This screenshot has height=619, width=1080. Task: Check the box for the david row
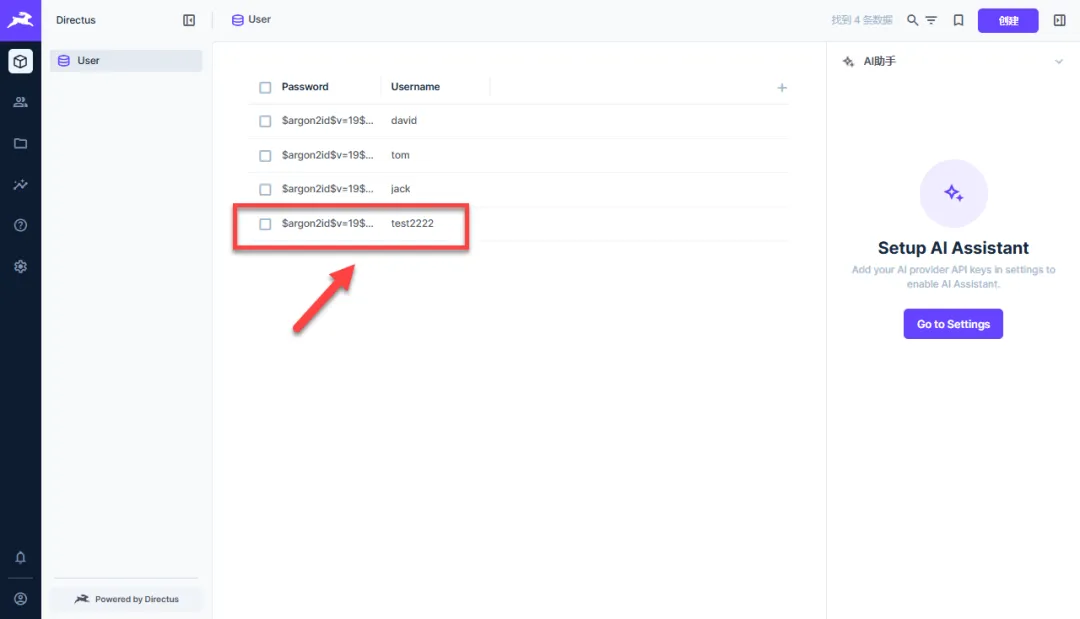point(265,121)
